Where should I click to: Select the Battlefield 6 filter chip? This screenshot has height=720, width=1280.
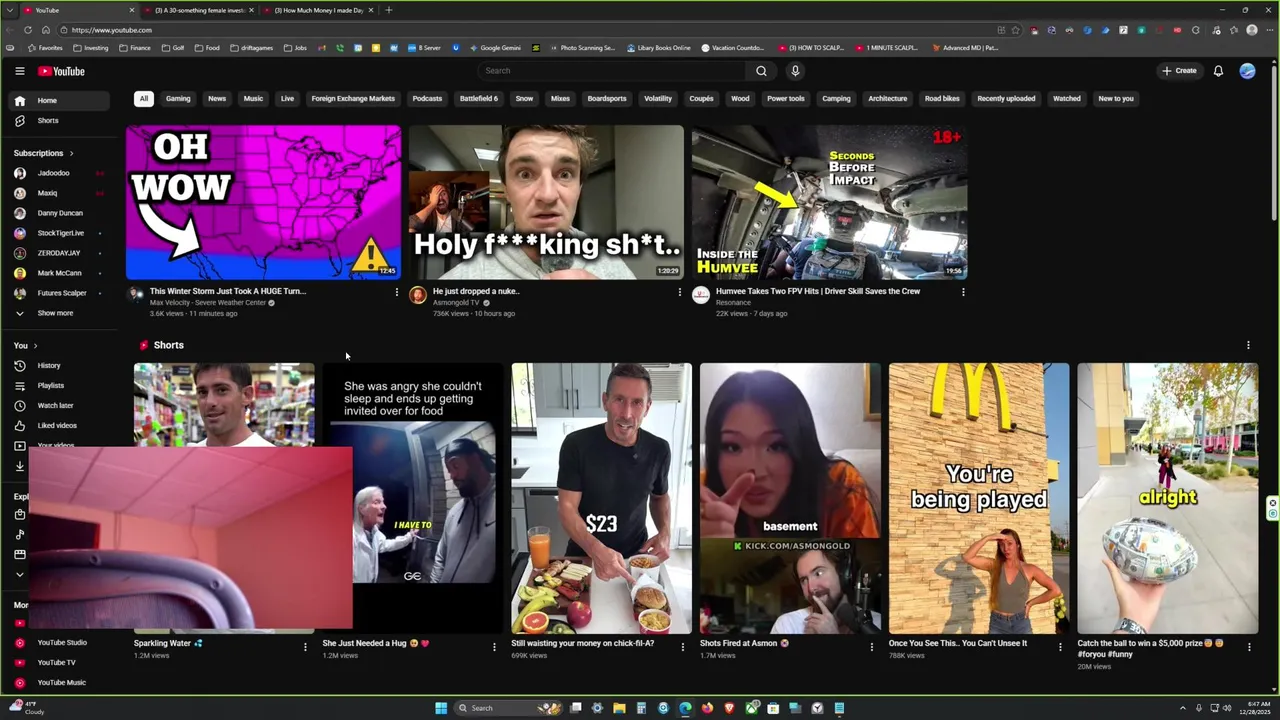pyautogui.click(x=478, y=98)
